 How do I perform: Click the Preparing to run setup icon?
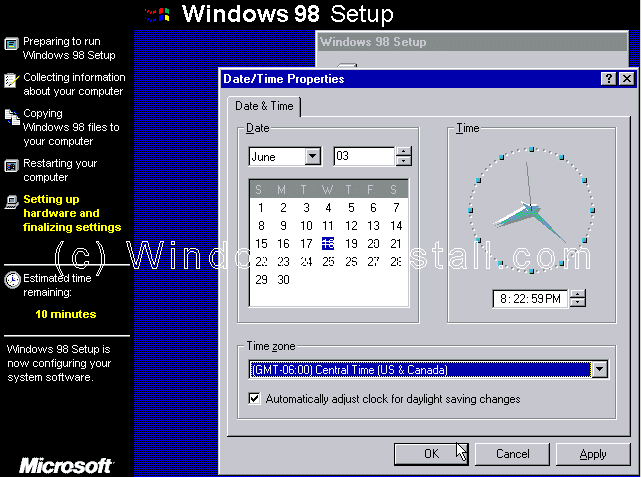click(x=11, y=44)
